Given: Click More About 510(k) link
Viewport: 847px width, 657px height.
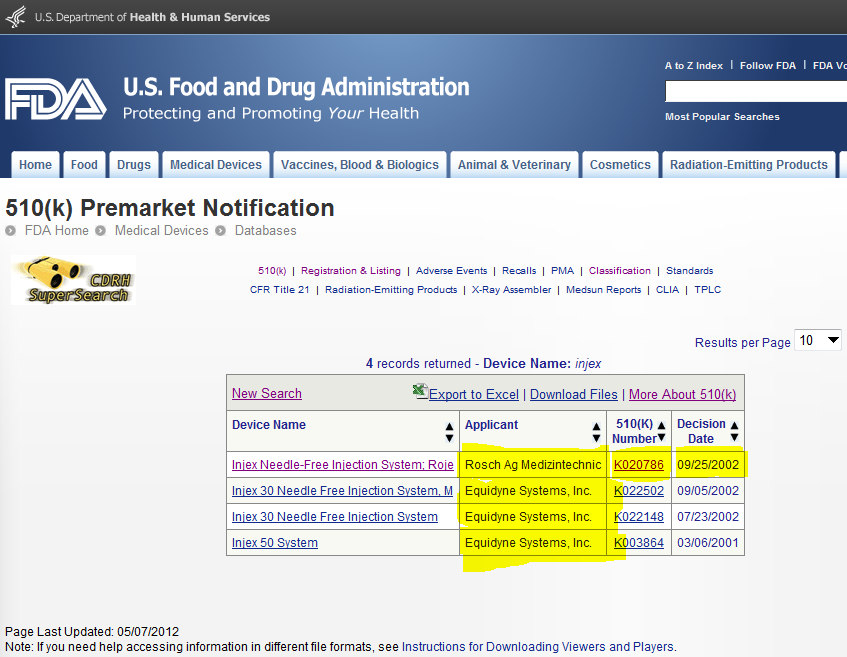Looking at the screenshot, I should pyautogui.click(x=682, y=395).
